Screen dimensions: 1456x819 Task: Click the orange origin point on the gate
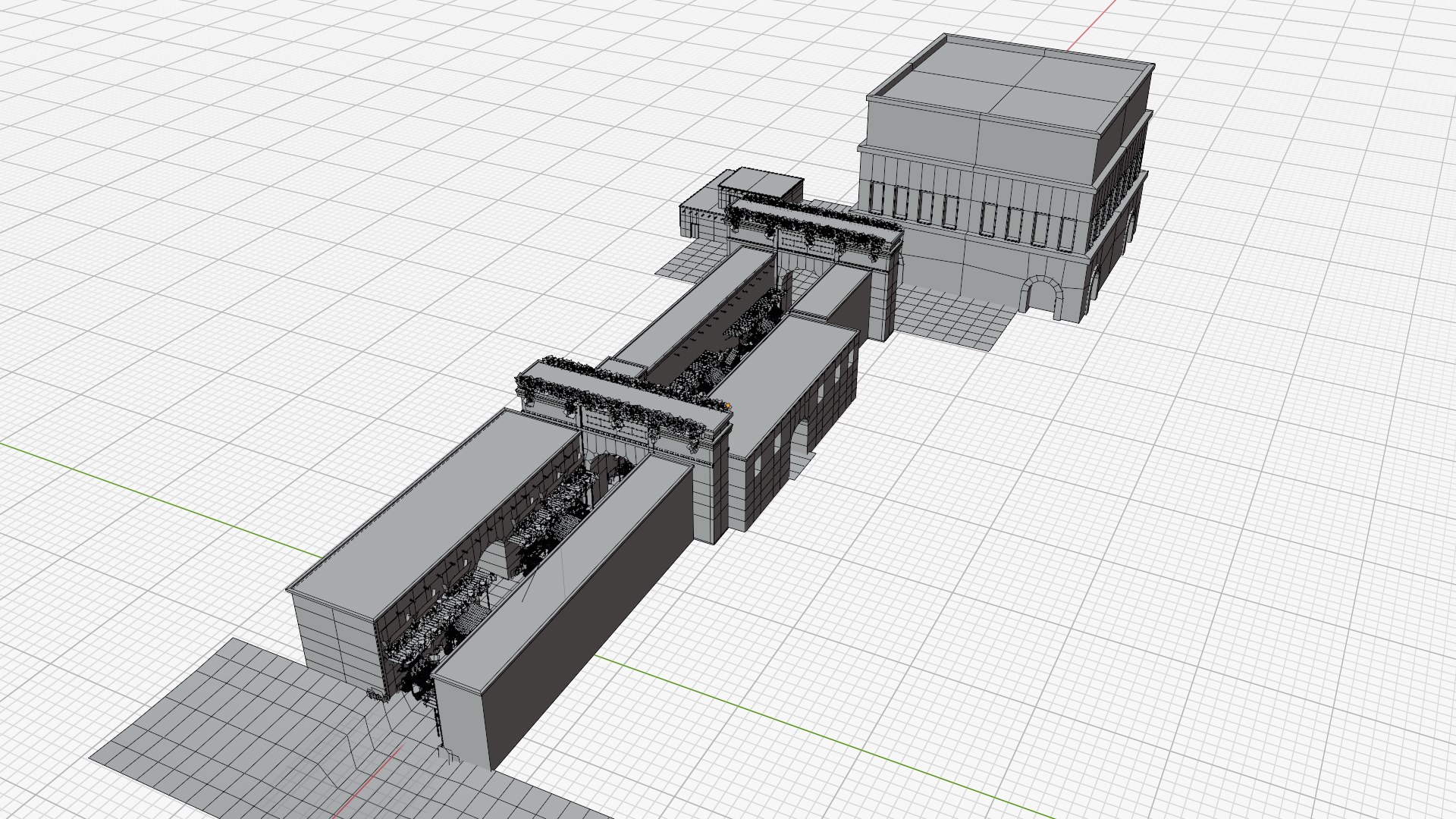727,407
